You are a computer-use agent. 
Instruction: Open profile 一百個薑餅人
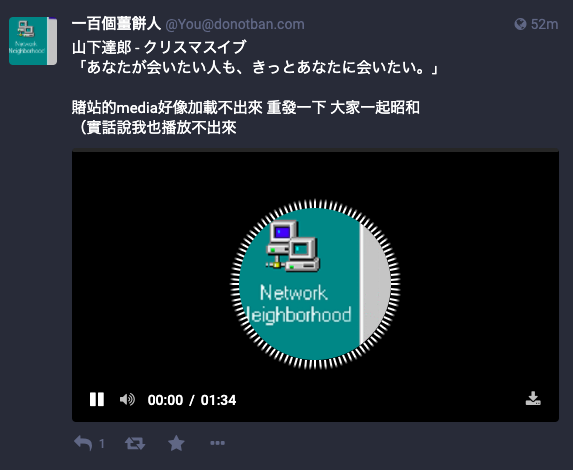[116, 24]
